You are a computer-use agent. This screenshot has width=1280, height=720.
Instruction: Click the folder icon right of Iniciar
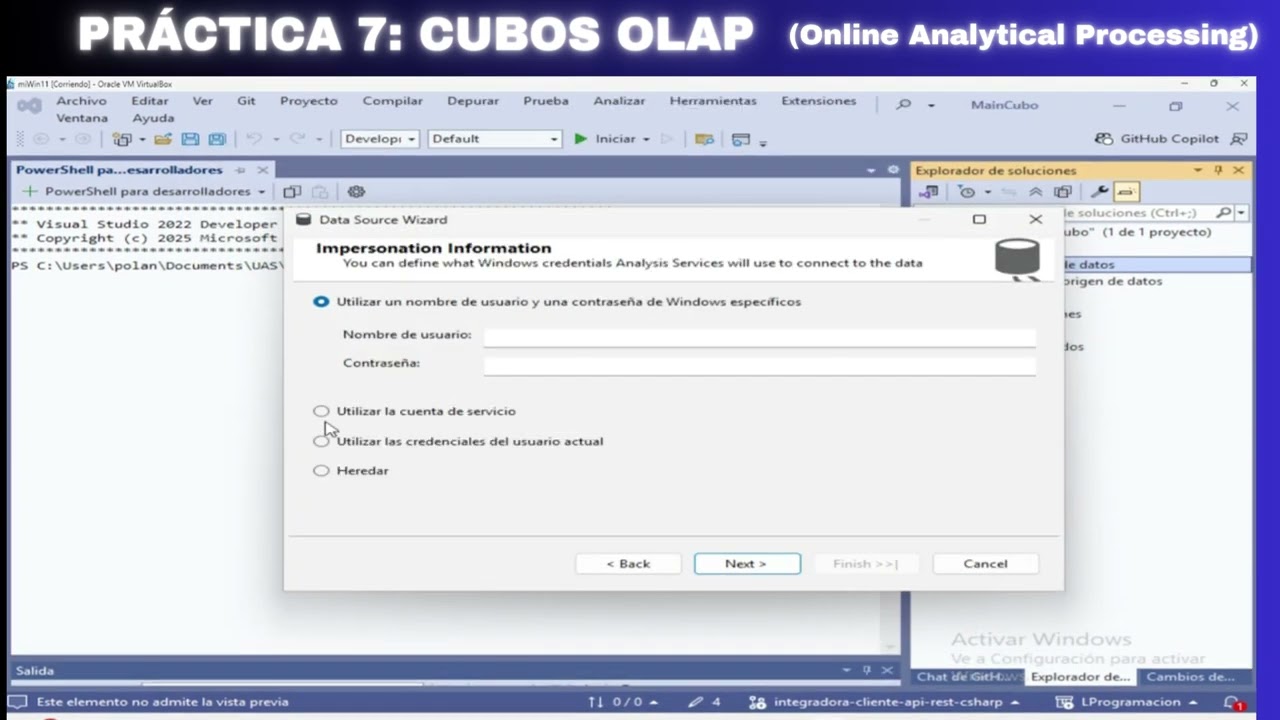pos(704,139)
